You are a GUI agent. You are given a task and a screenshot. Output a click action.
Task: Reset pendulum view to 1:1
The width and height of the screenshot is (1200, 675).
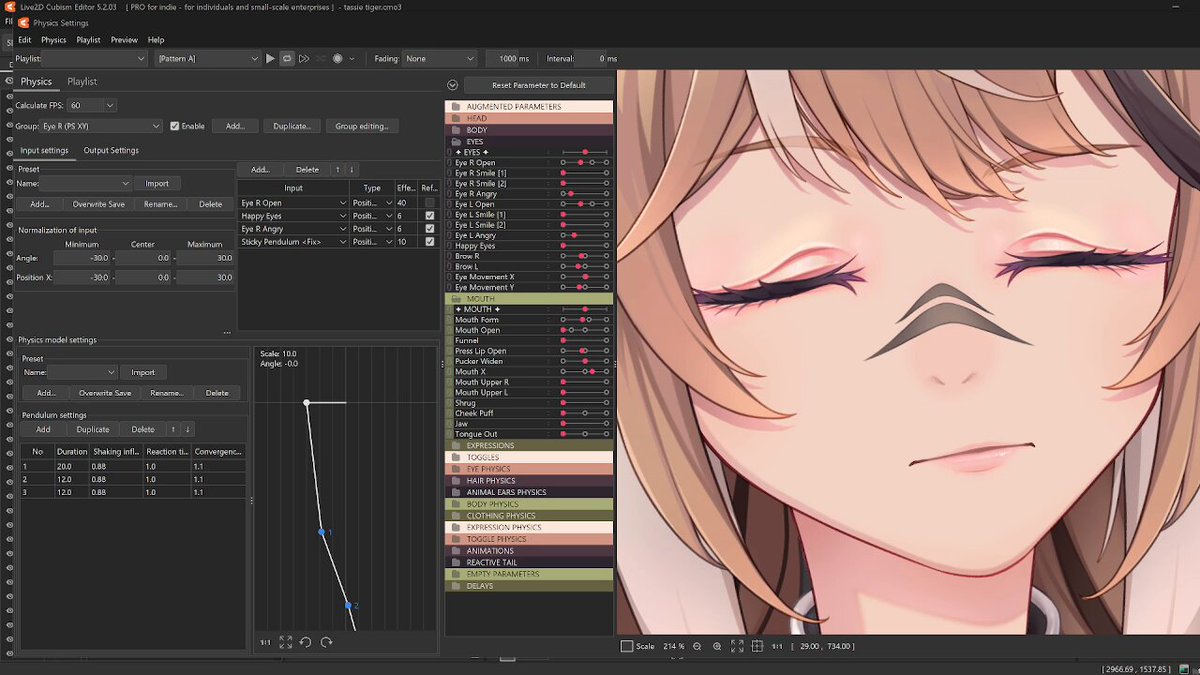[x=265, y=642]
